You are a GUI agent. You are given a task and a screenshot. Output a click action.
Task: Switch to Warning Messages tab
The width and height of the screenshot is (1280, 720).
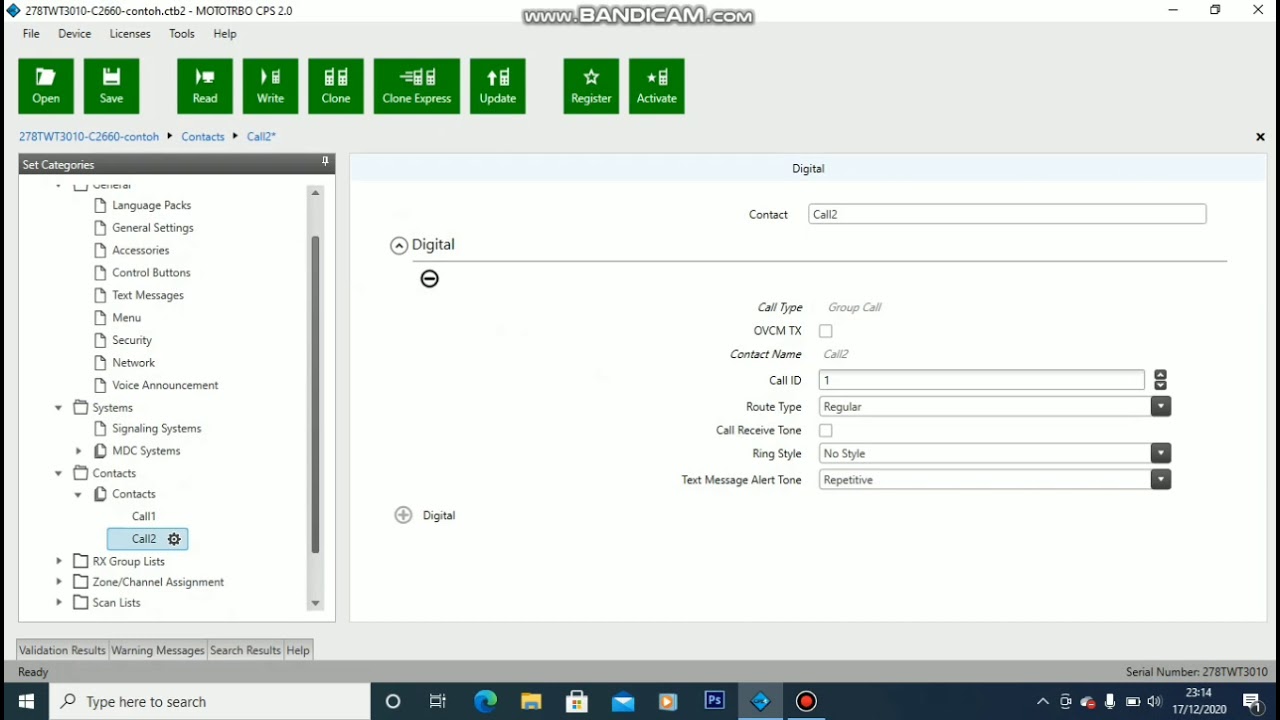[158, 650]
